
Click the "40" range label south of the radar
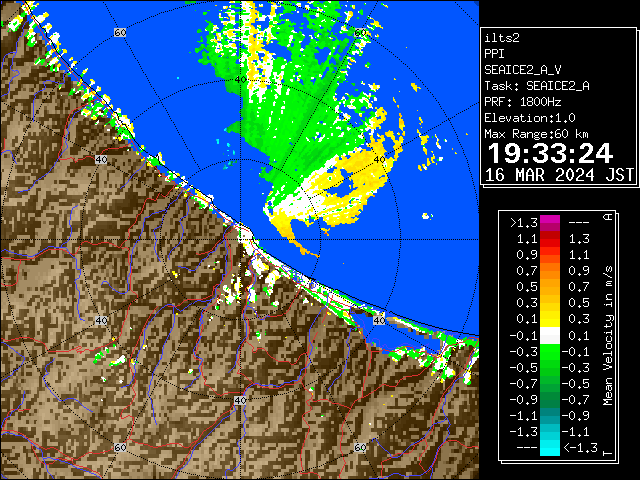(240, 400)
